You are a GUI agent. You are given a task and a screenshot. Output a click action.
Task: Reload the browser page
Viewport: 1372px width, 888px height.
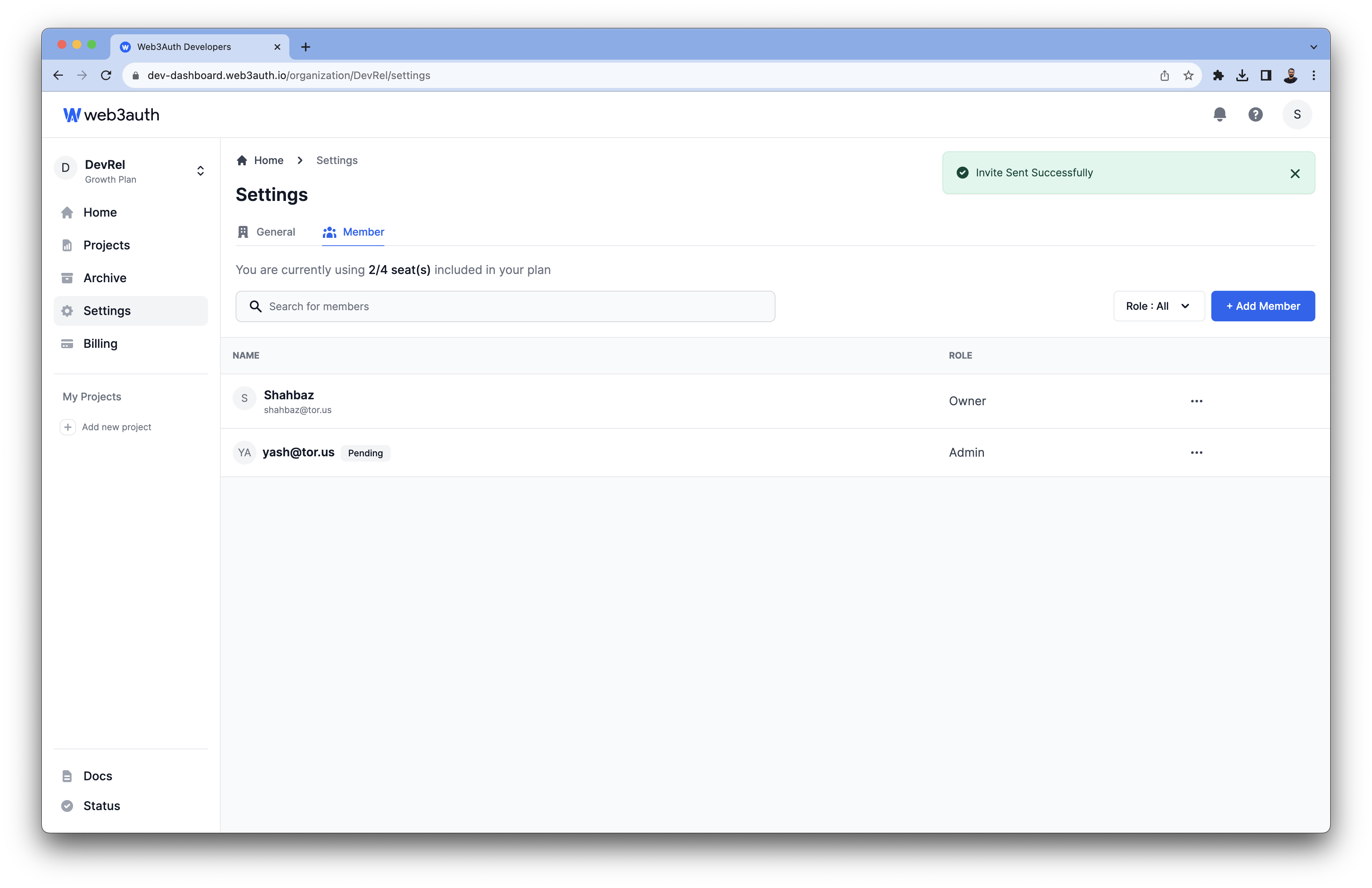click(x=106, y=75)
